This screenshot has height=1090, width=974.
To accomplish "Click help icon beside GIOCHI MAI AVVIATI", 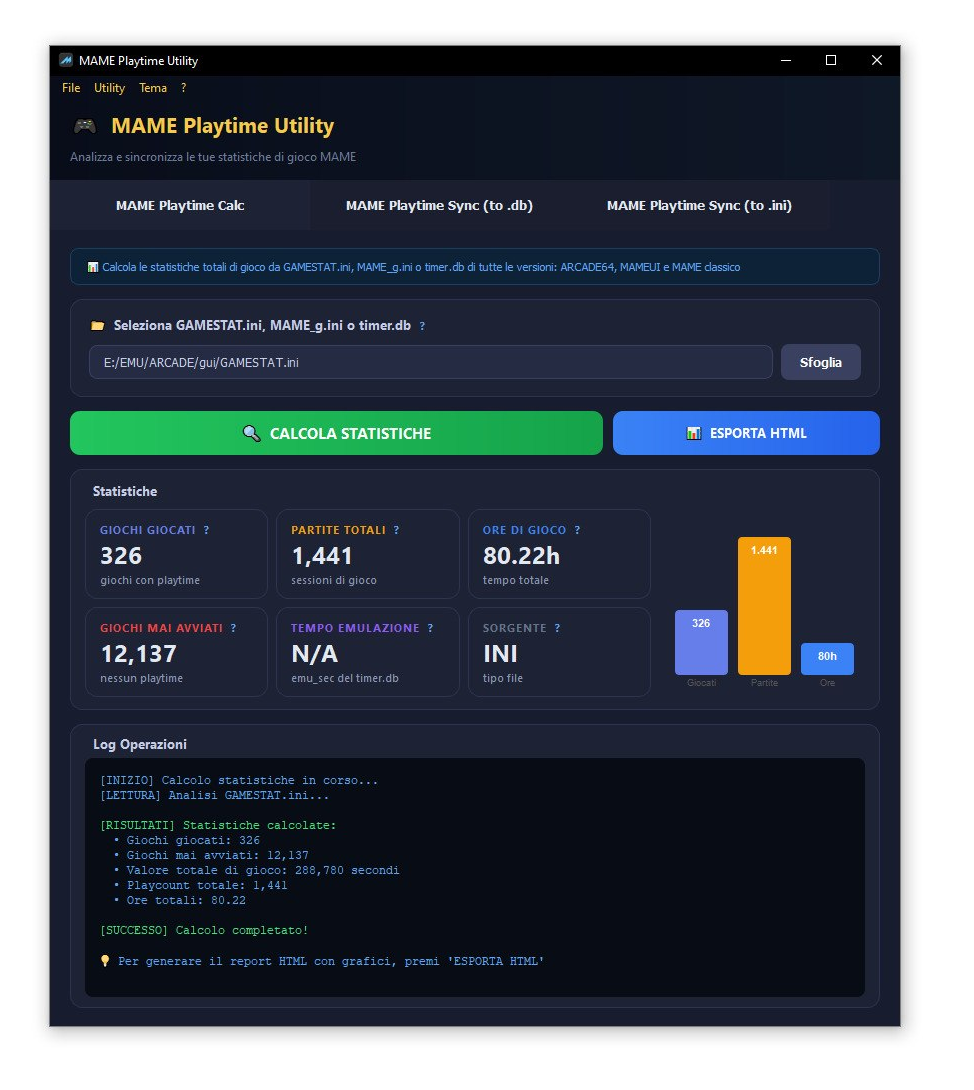I will pyautogui.click(x=234, y=628).
